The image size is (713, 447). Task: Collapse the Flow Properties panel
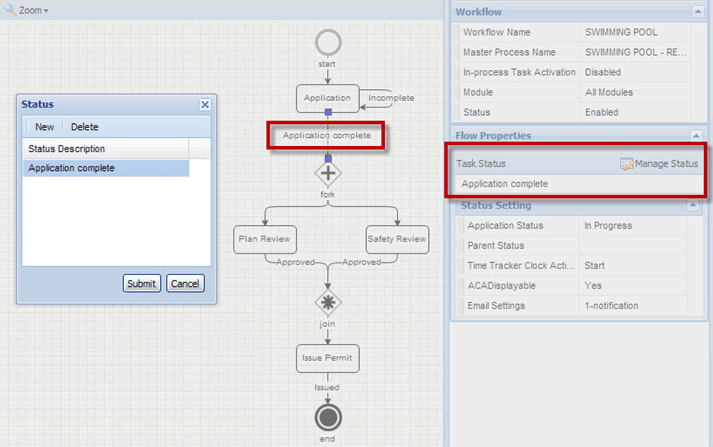tap(696, 135)
